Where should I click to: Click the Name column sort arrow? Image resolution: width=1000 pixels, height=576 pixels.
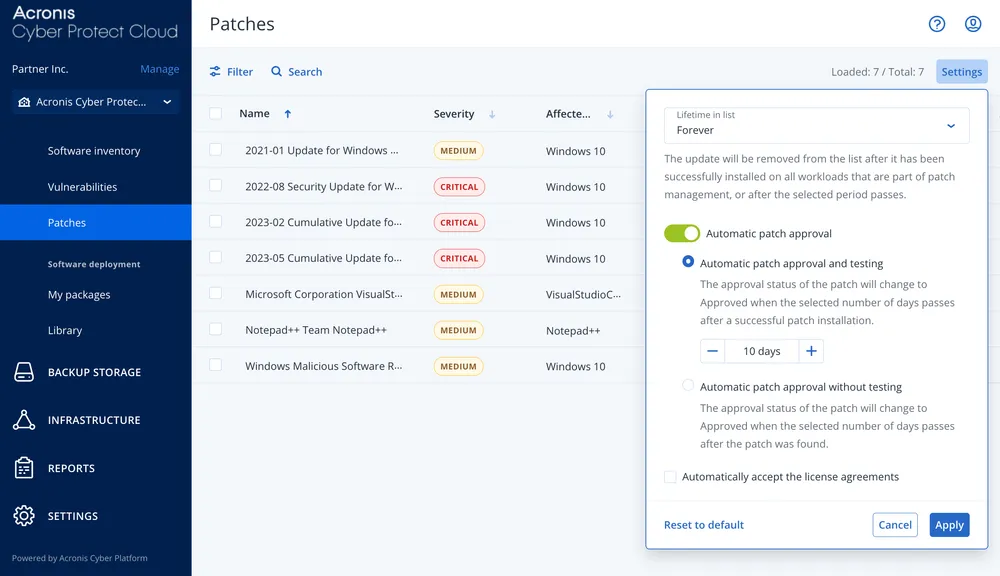click(288, 114)
